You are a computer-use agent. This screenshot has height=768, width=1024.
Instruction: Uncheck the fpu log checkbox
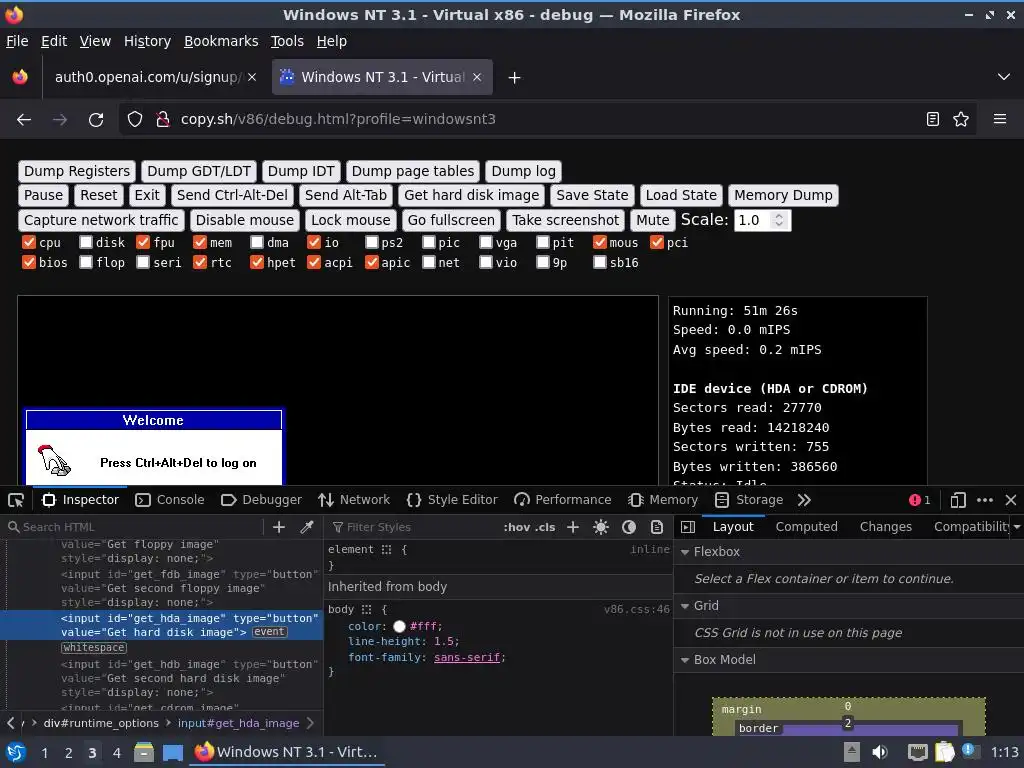(x=143, y=242)
